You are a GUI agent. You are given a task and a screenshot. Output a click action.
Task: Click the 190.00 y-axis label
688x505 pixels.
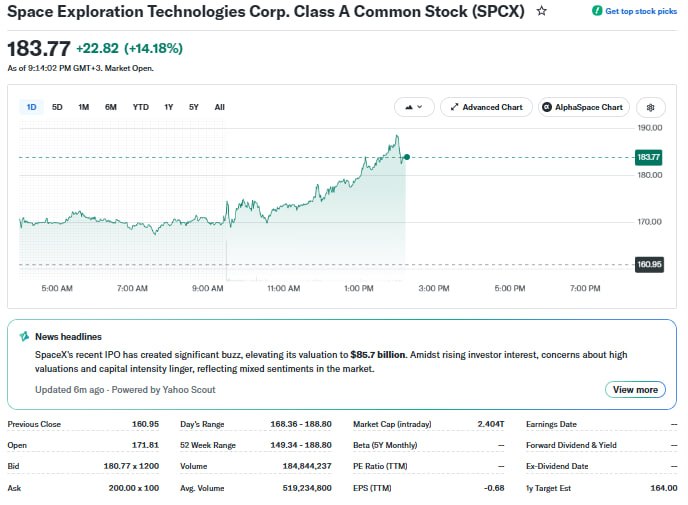point(650,128)
